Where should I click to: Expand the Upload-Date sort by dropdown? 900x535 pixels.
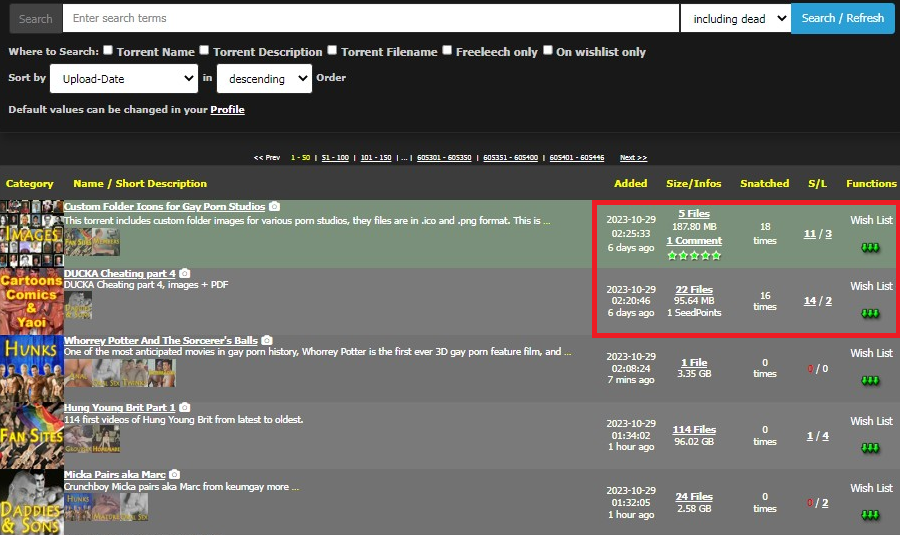click(x=124, y=78)
